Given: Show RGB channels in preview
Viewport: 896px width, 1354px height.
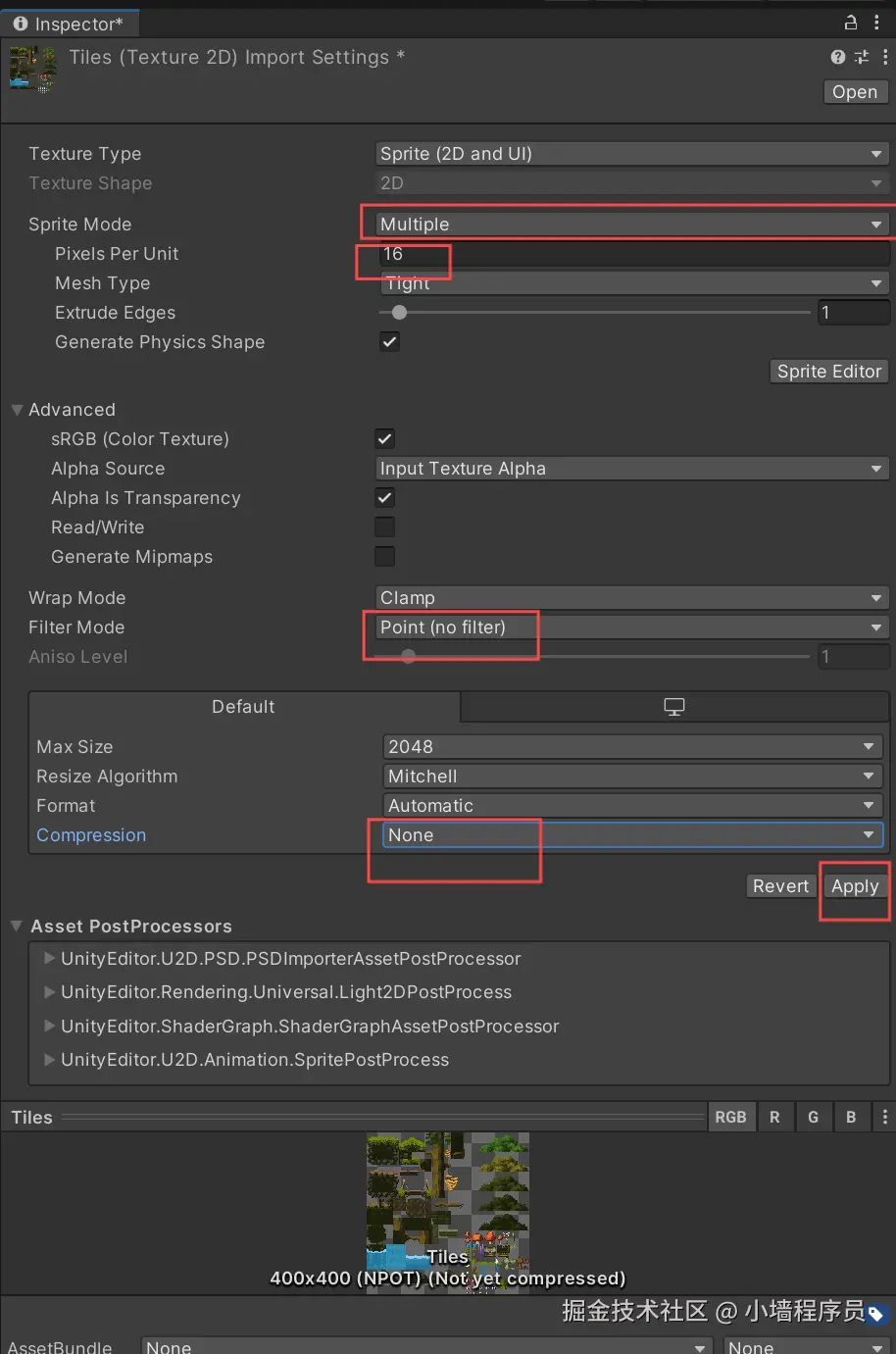Looking at the screenshot, I should point(730,1117).
